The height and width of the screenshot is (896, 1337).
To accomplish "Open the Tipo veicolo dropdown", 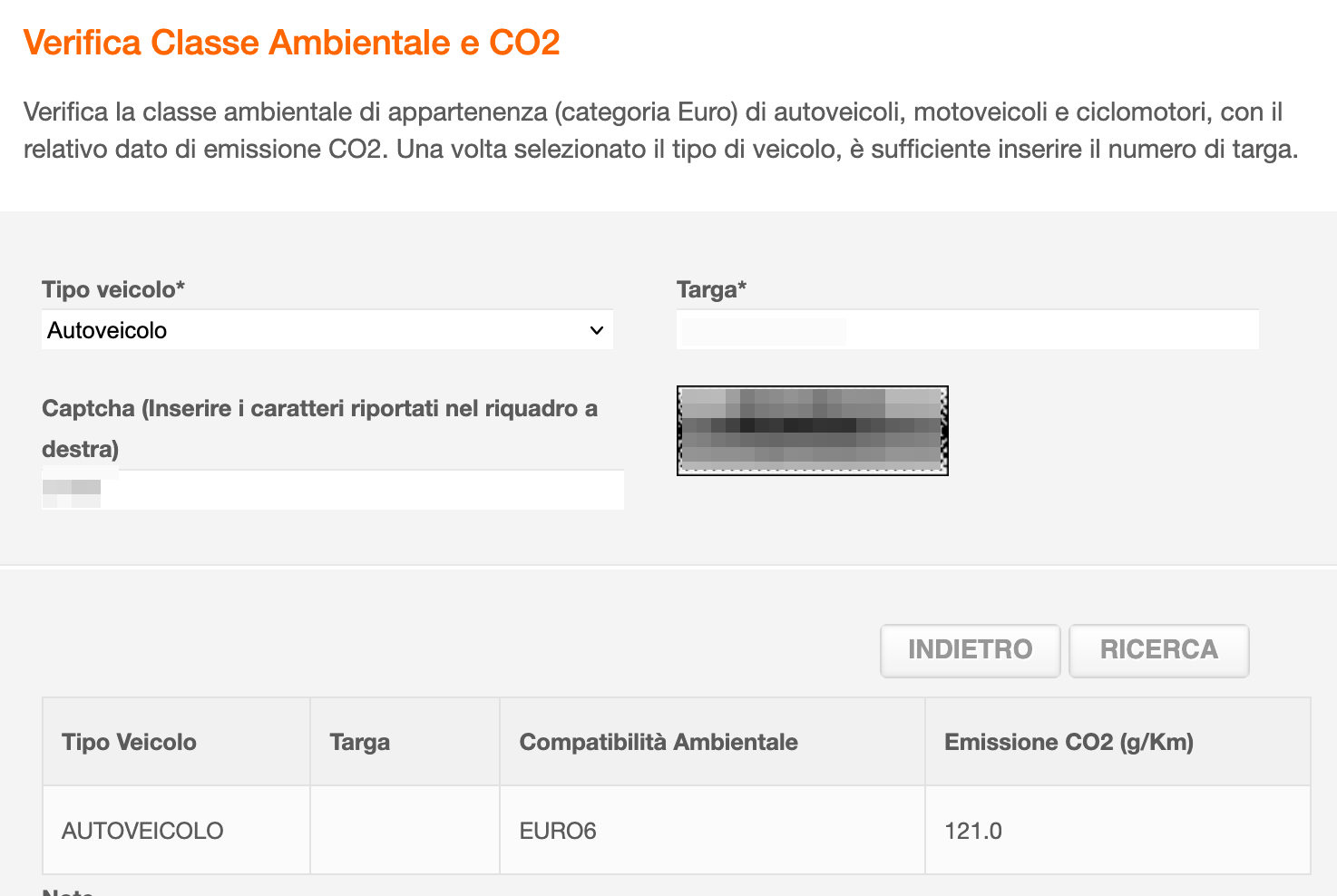I will tap(327, 330).
